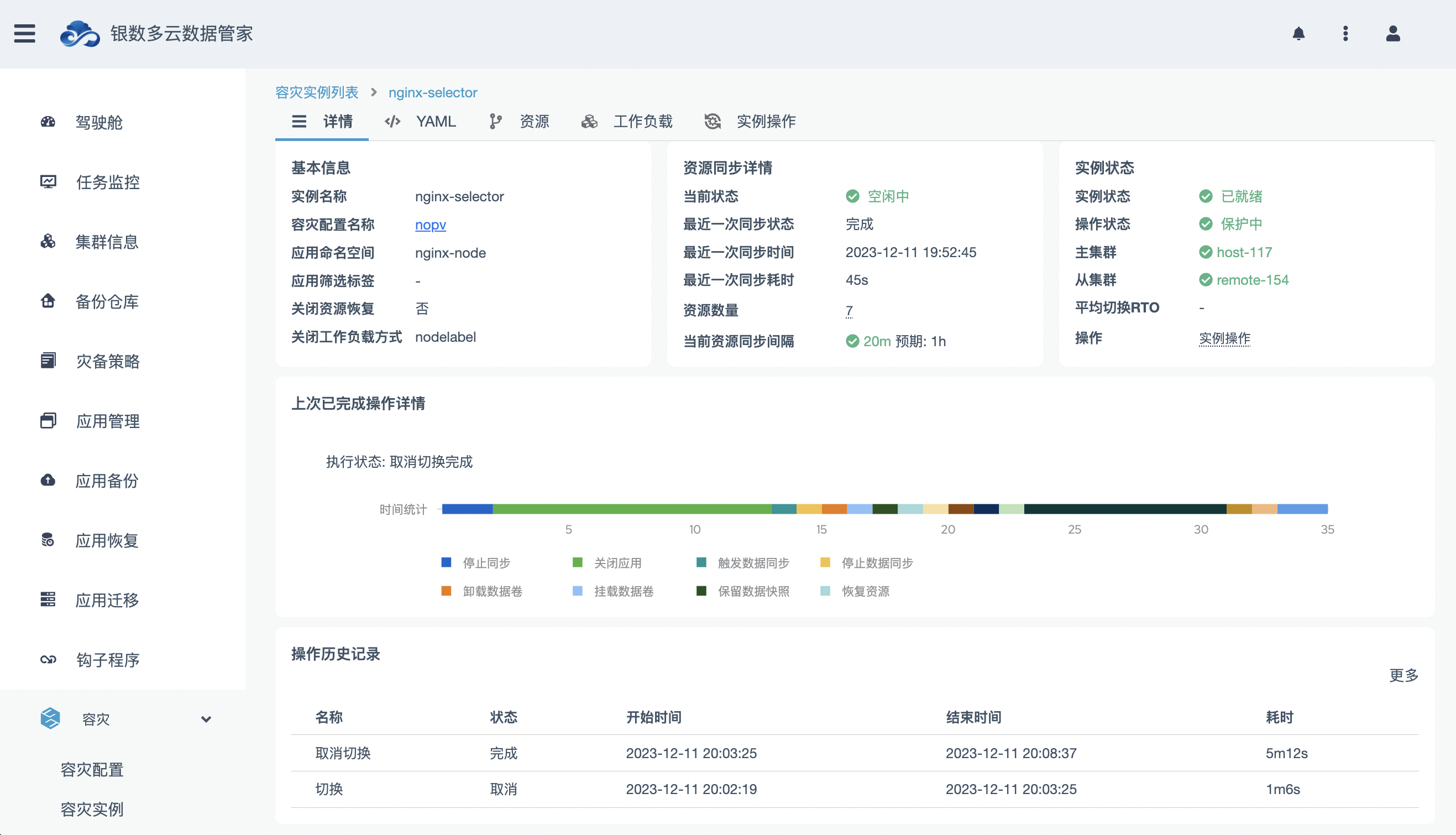
Task: Click the list icon beside 详情
Action: click(299, 121)
